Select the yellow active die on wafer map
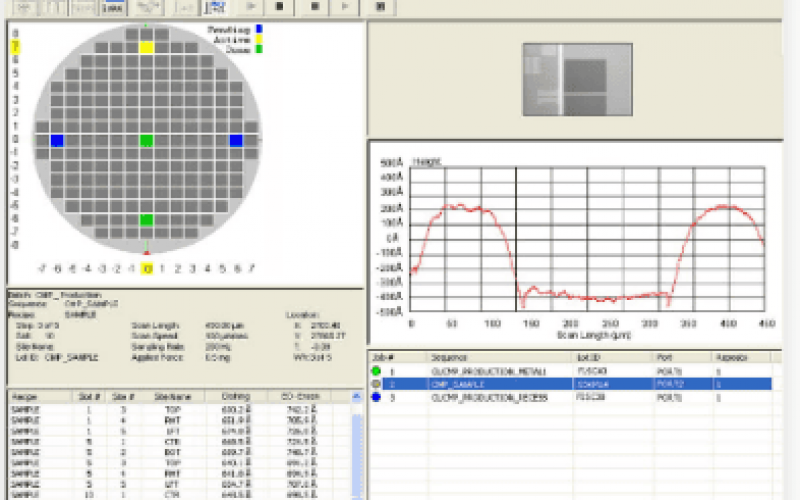This screenshot has width=800, height=500. click(146, 47)
